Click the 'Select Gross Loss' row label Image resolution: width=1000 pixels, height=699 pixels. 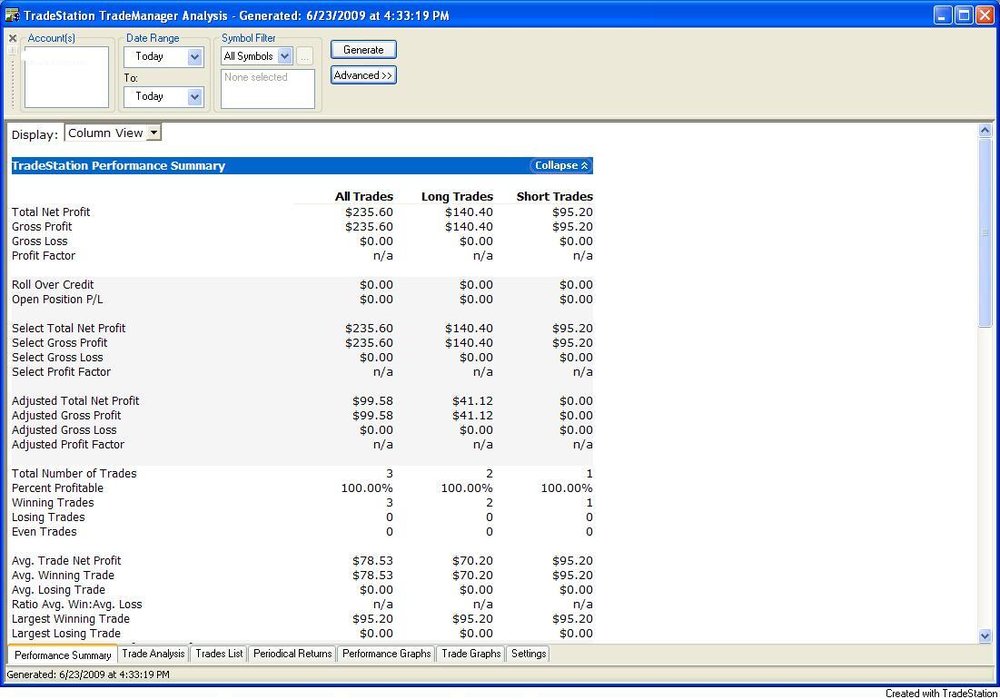pos(57,358)
